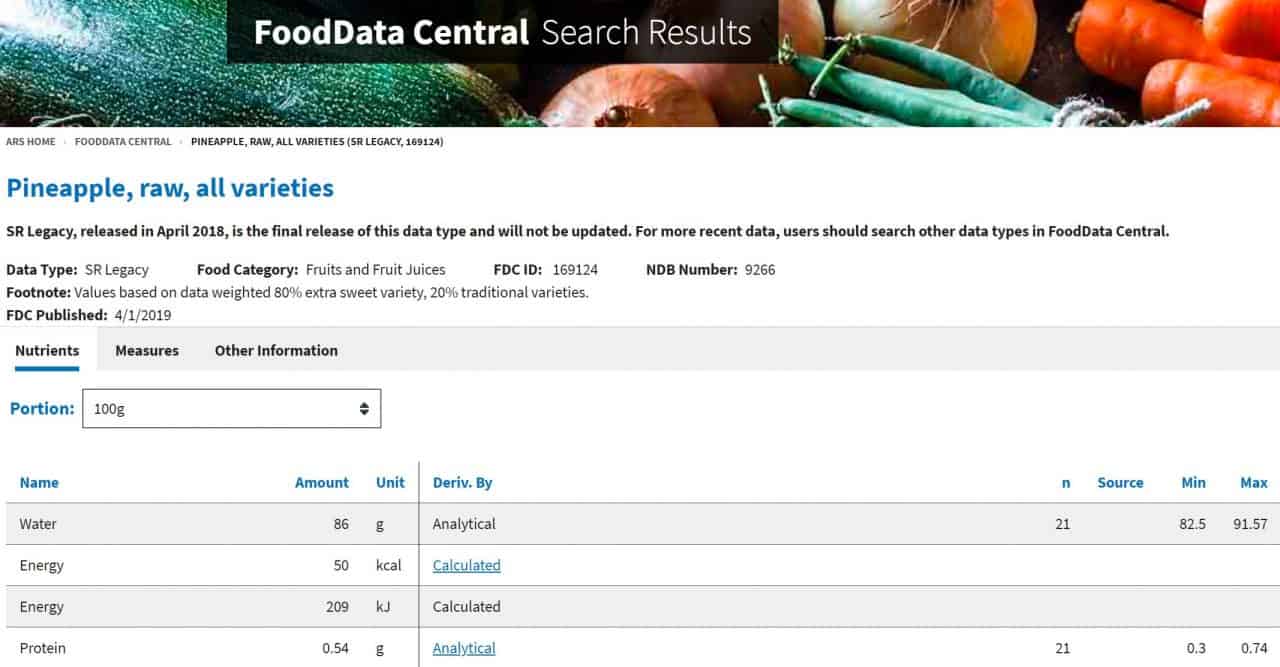
Task: Sort by the Max column header
Action: pyautogui.click(x=1253, y=482)
